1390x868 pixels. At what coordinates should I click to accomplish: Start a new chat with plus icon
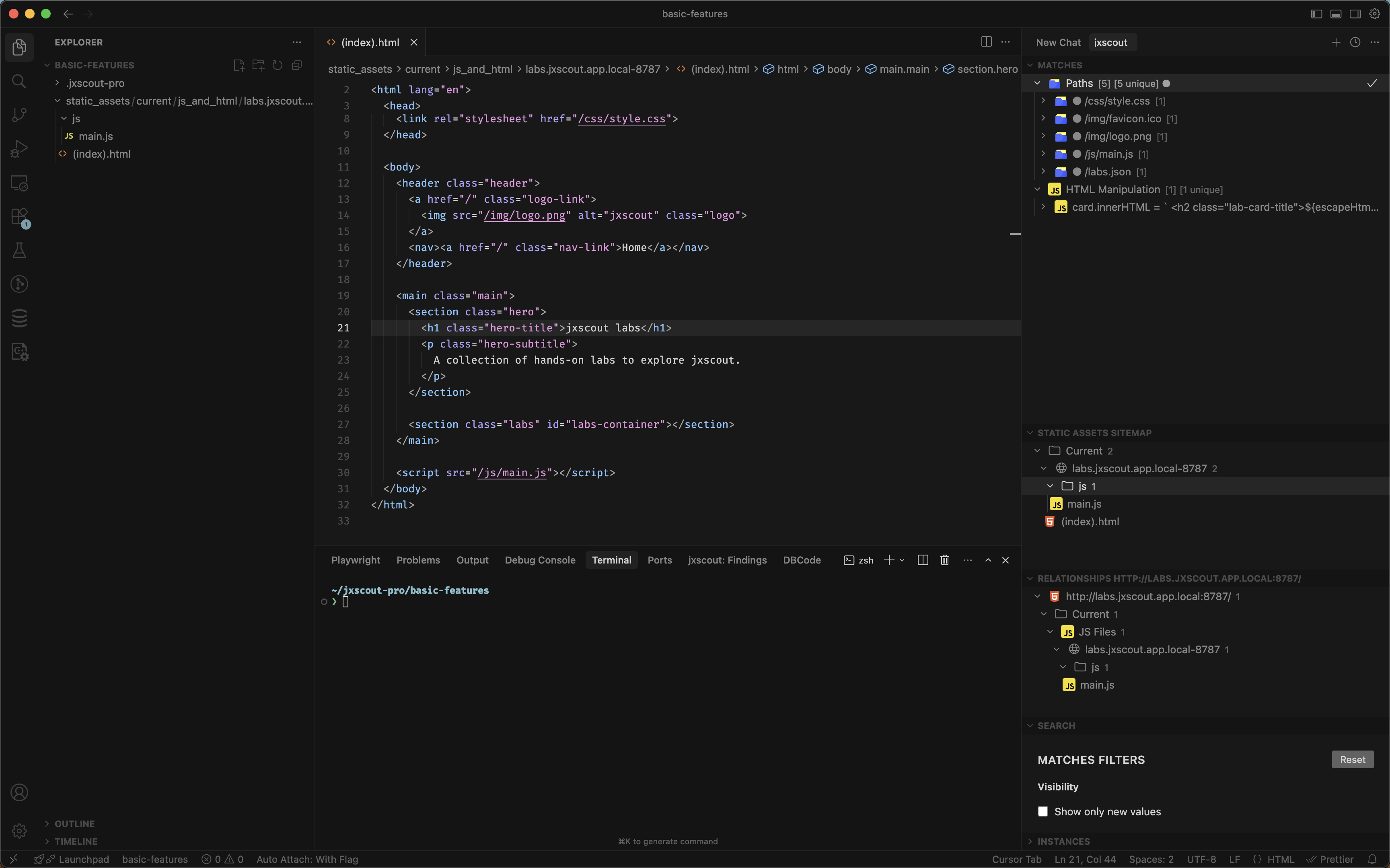[x=1336, y=43]
